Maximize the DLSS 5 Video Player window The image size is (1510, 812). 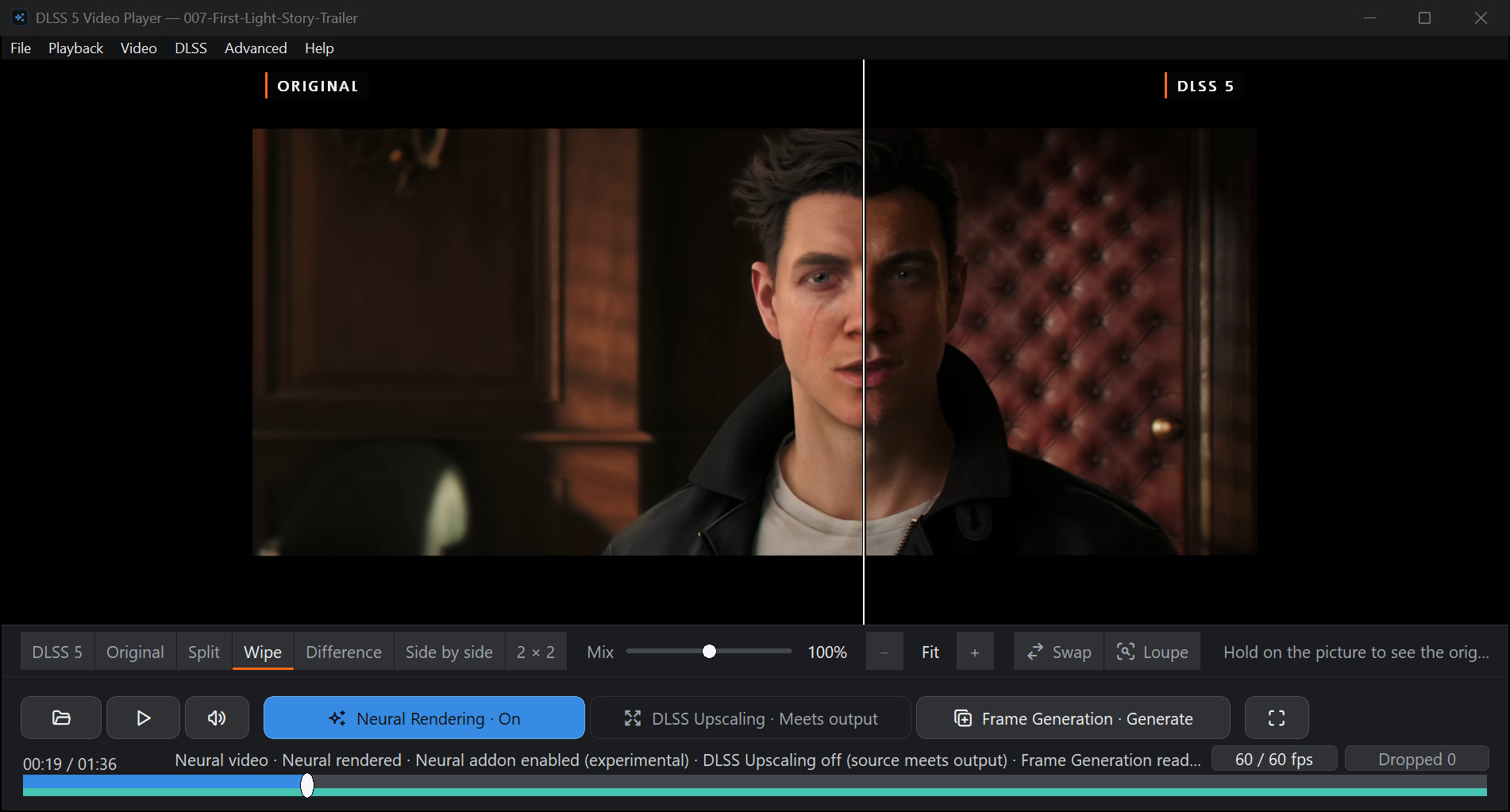click(1425, 17)
